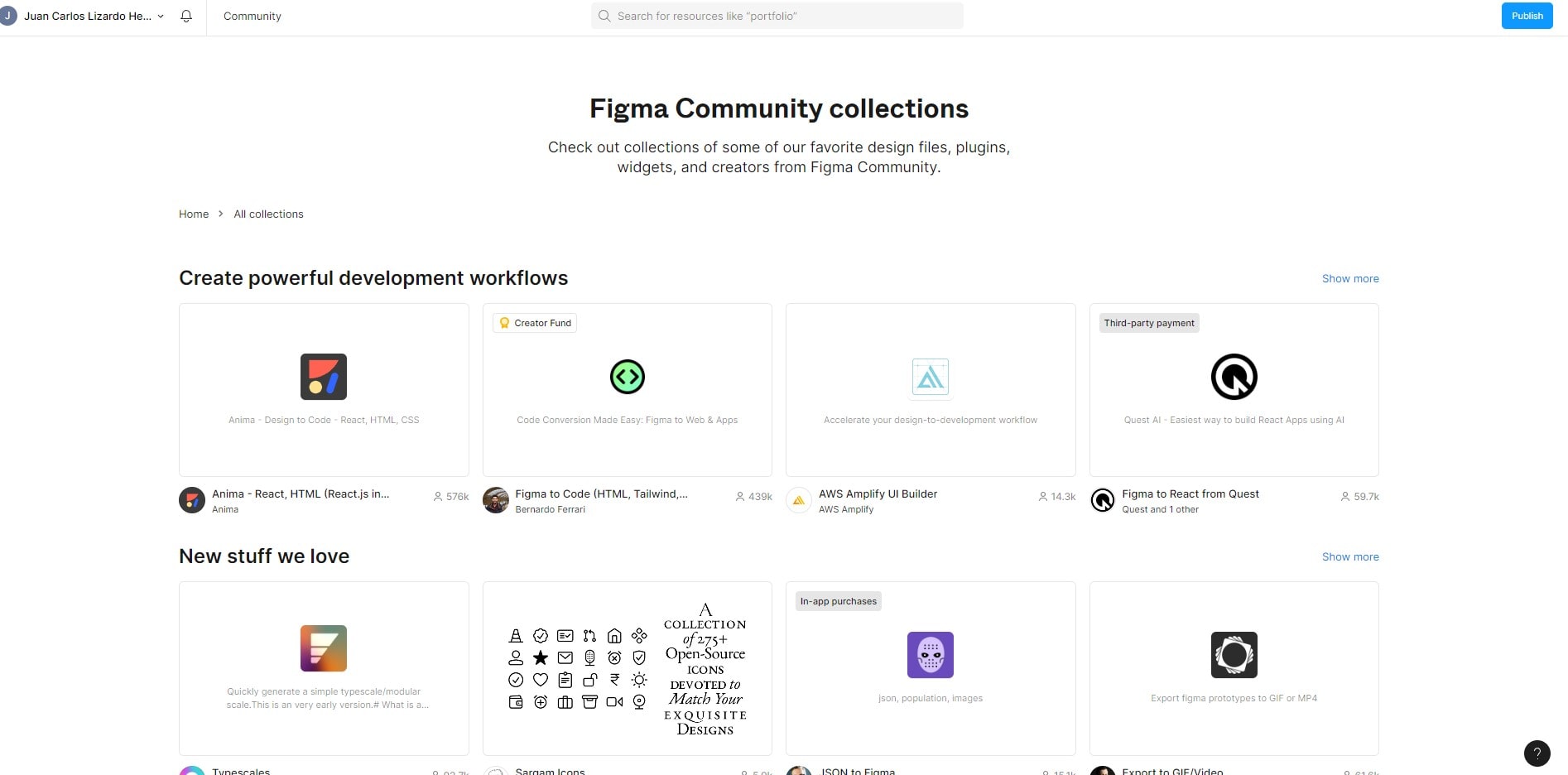Viewport: 1568px width, 775px height.
Task: Click the Quest author avatar icon
Action: click(x=1103, y=500)
